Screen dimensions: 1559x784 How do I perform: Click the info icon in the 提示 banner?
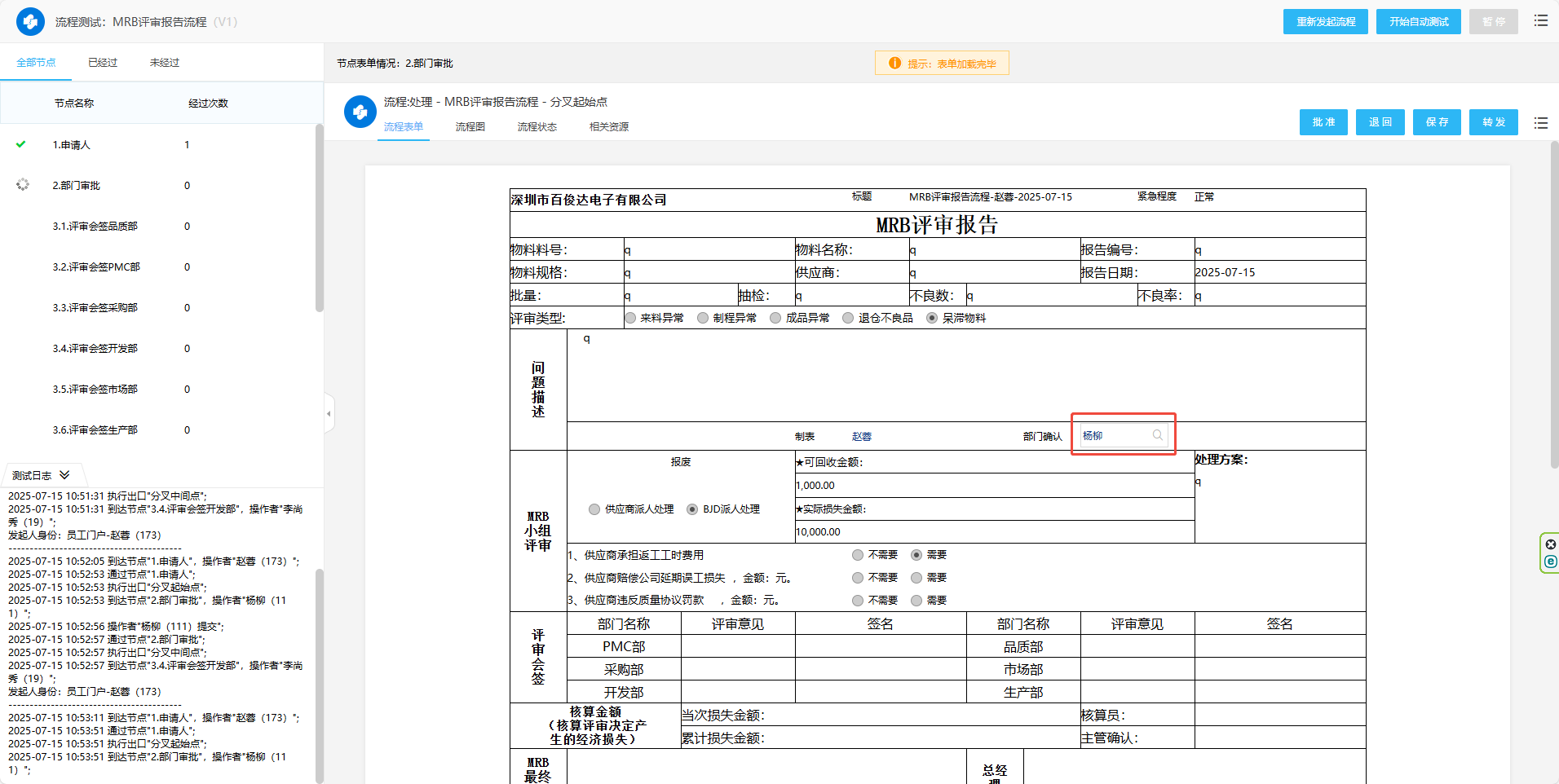pos(894,63)
